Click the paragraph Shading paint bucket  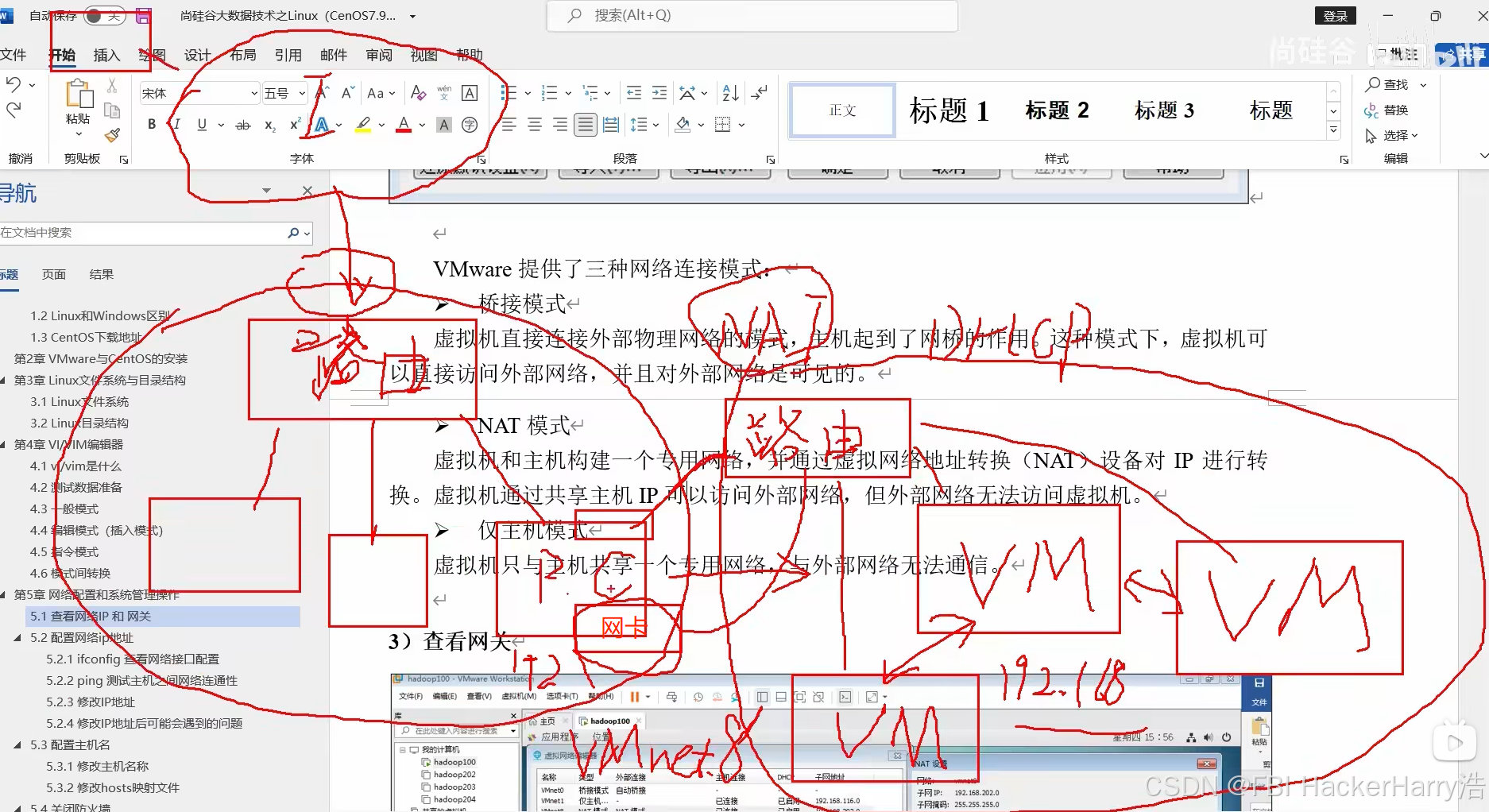coord(683,125)
